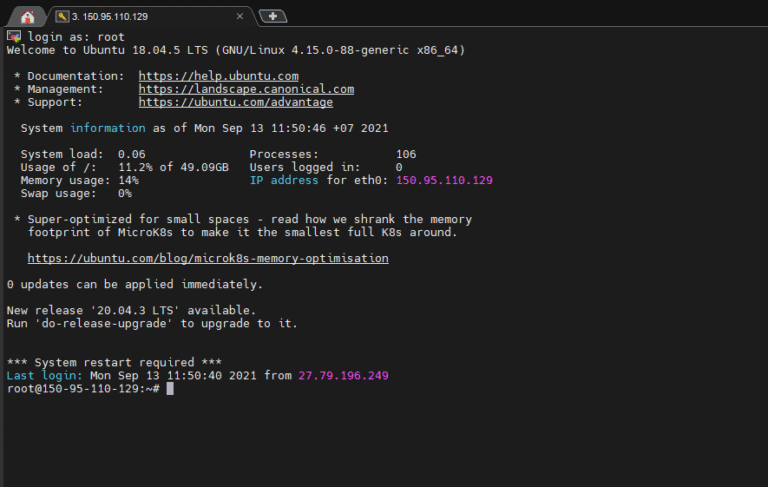Click the key icon on session tab
The height and width of the screenshot is (487, 768).
[x=62, y=17]
